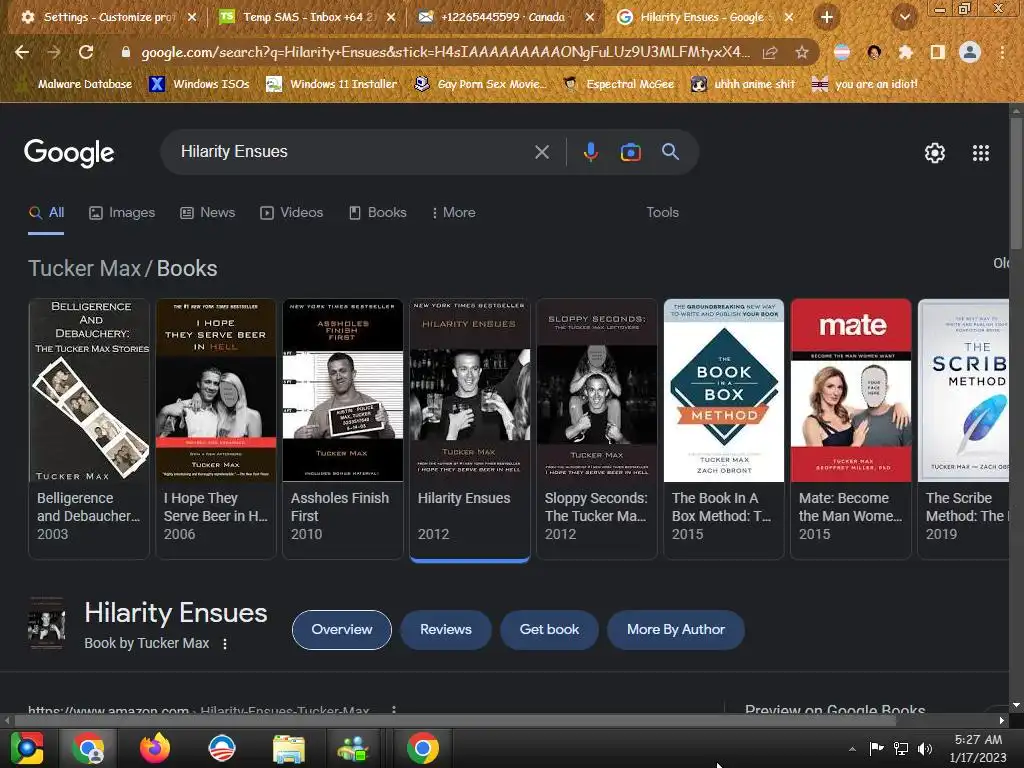The width and height of the screenshot is (1024, 768).
Task: Click the address bar URL
Action: pyautogui.click(x=445, y=52)
